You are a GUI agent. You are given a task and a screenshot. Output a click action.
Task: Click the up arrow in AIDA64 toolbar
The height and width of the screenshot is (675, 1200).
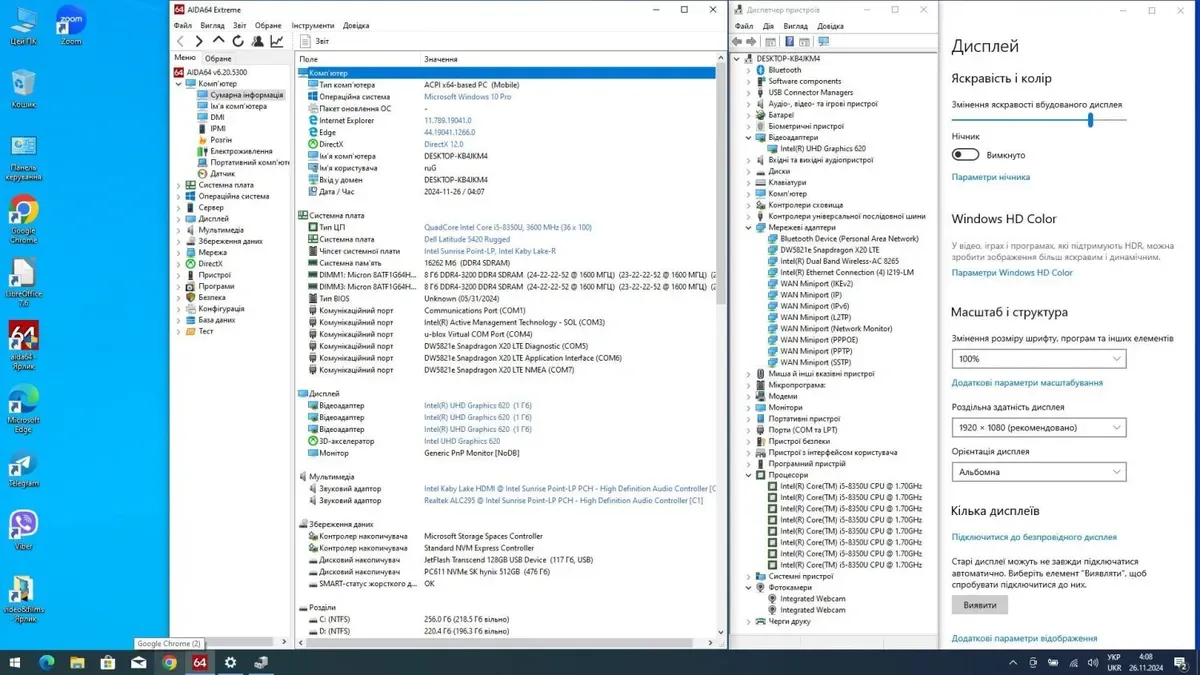tap(219, 41)
